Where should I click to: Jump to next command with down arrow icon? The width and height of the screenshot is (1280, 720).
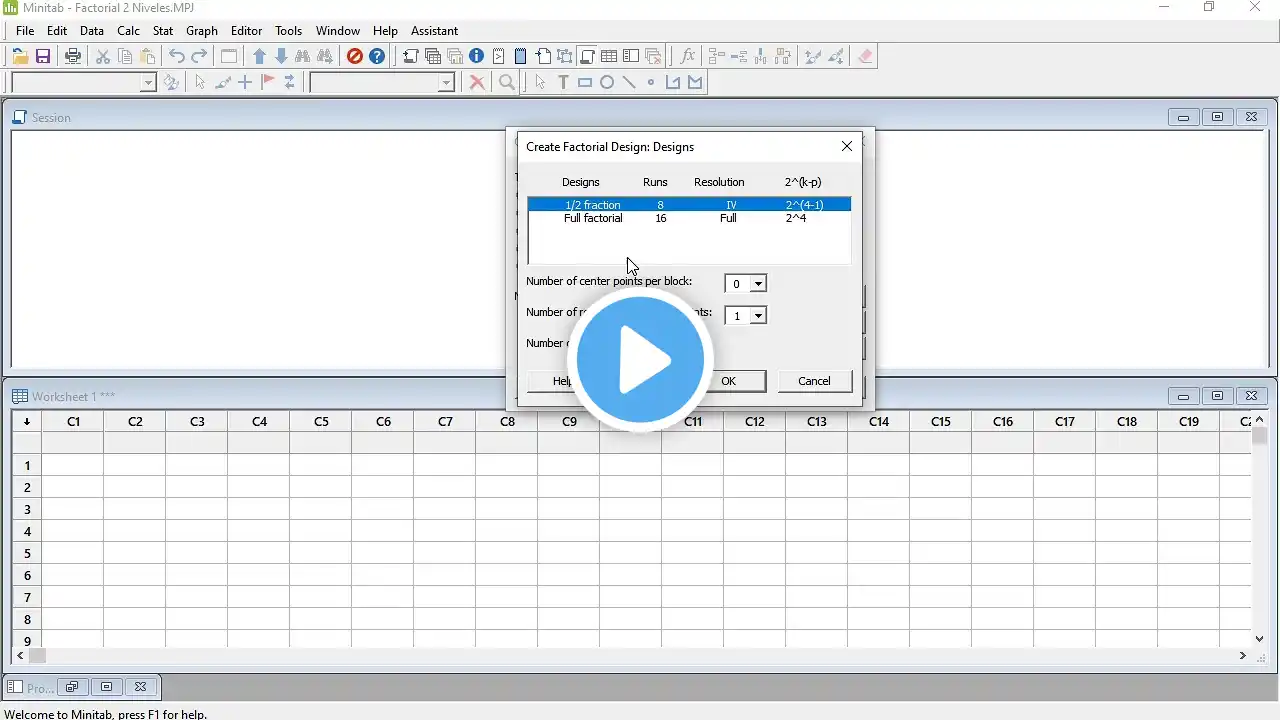point(281,57)
